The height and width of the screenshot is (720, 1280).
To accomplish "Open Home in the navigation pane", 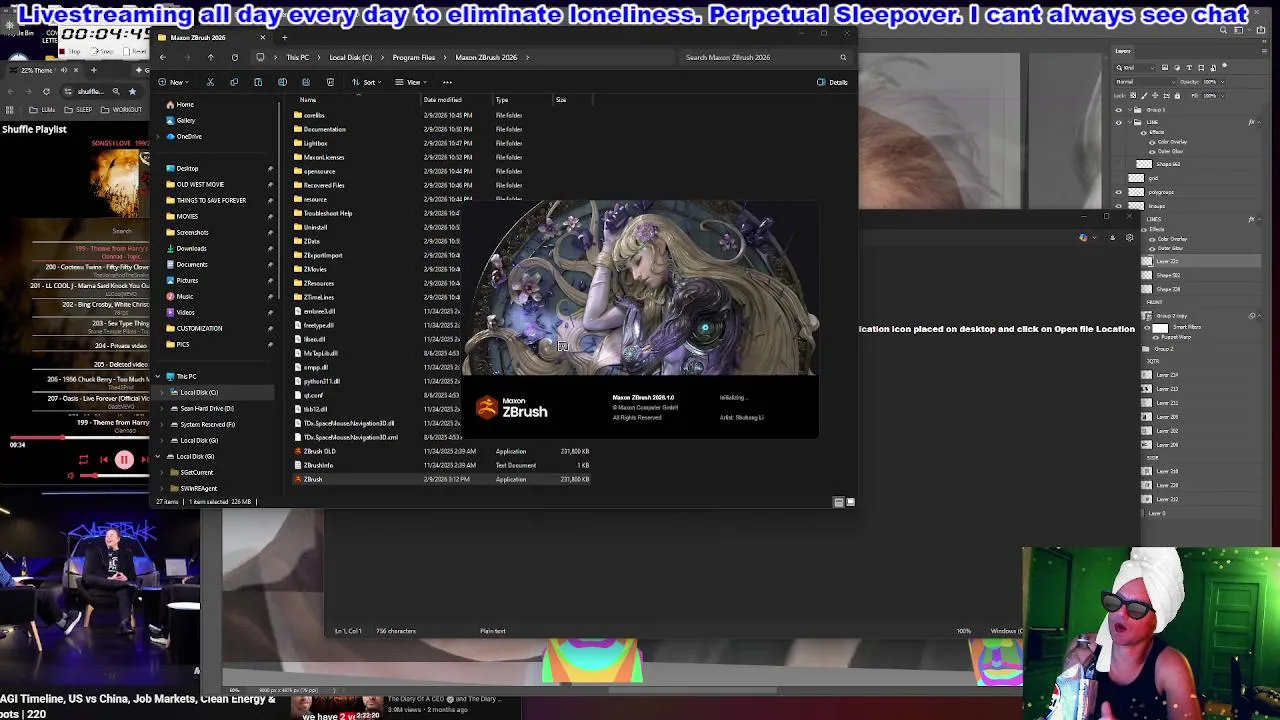I will [x=185, y=104].
